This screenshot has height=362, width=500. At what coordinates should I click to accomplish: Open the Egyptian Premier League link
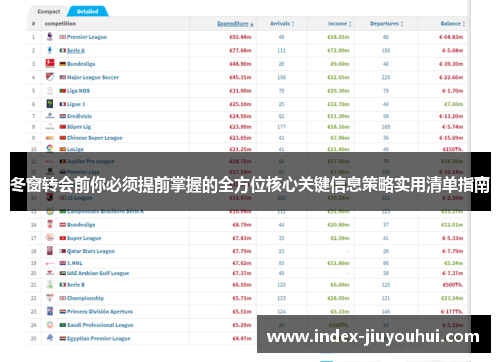[99, 338]
